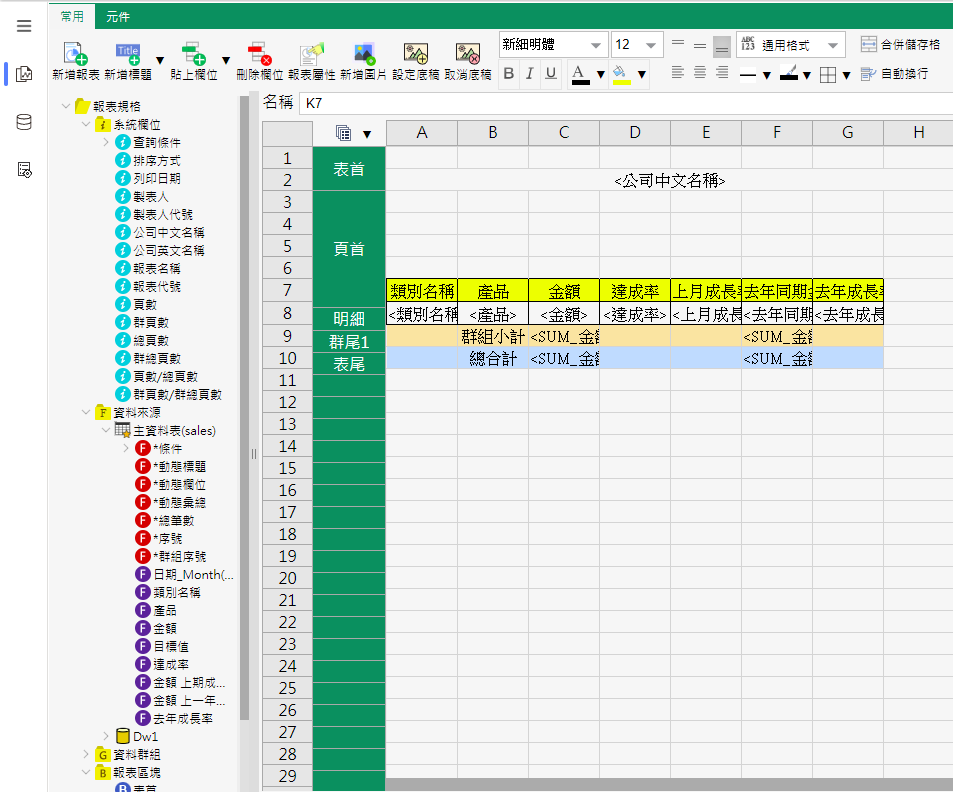953x792 pixels.
Task: Select column header D
Action: (x=635, y=133)
